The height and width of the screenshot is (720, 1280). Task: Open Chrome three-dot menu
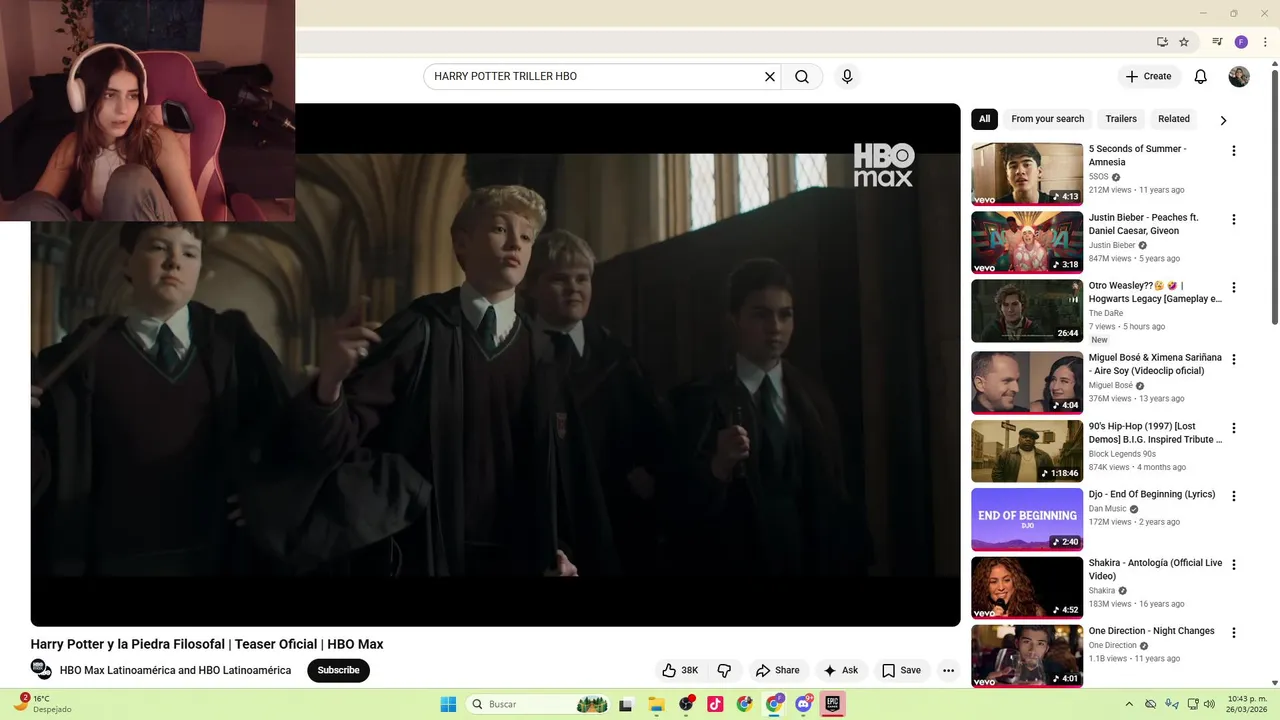point(1265,42)
